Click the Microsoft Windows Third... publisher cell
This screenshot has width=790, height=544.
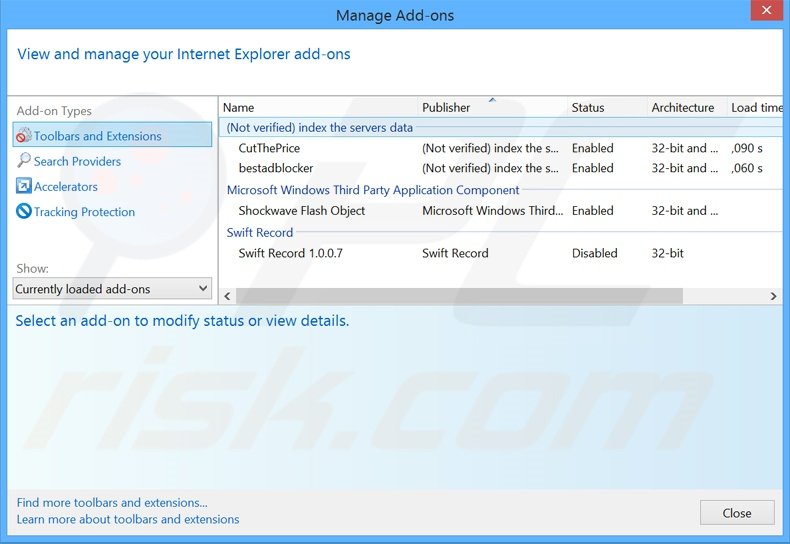tap(492, 211)
